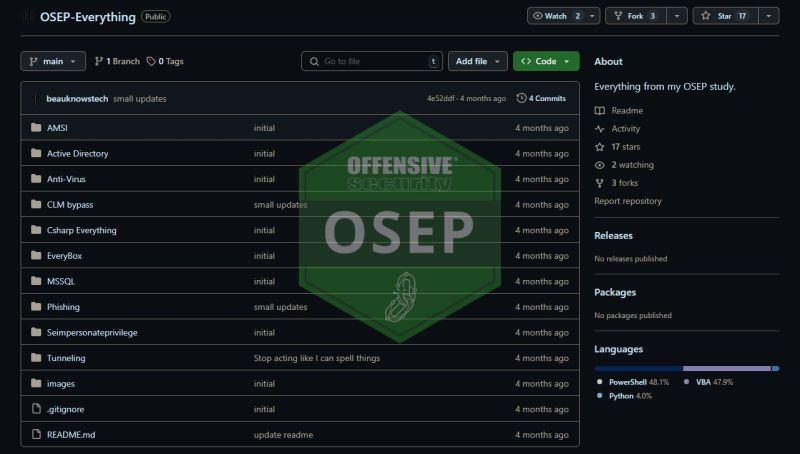This screenshot has width=800, height=454.
Task: Click the Activity link in About
Action: (x=626, y=129)
